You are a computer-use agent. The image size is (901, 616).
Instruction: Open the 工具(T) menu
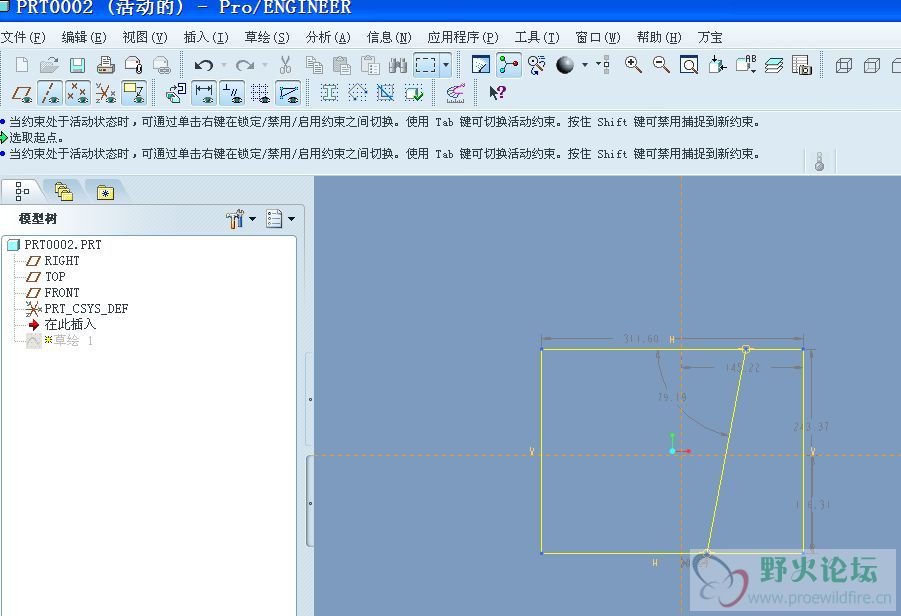tap(537, 37)
